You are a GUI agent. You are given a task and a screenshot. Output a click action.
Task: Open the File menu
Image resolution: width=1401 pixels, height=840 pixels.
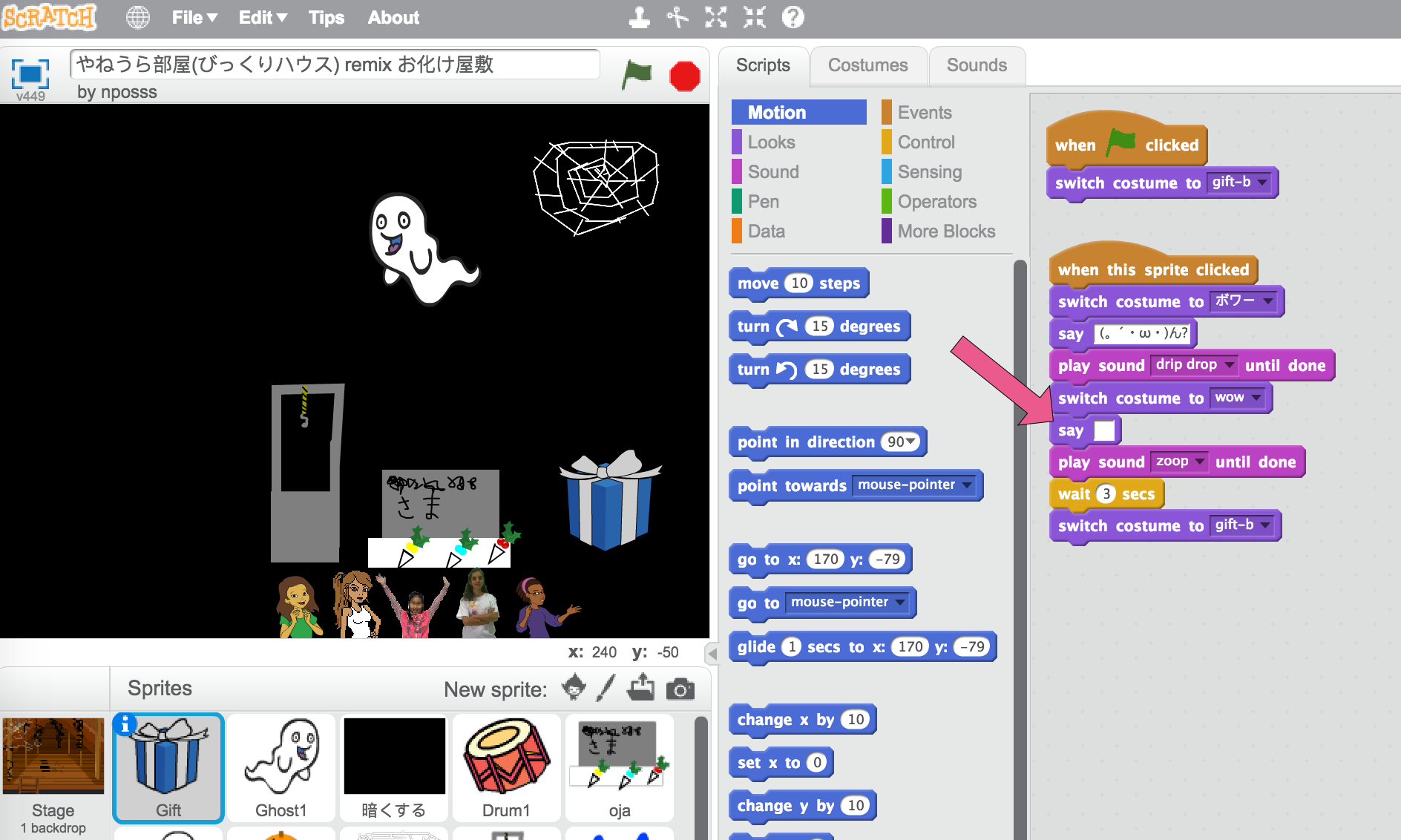click(x=194, y=17)
